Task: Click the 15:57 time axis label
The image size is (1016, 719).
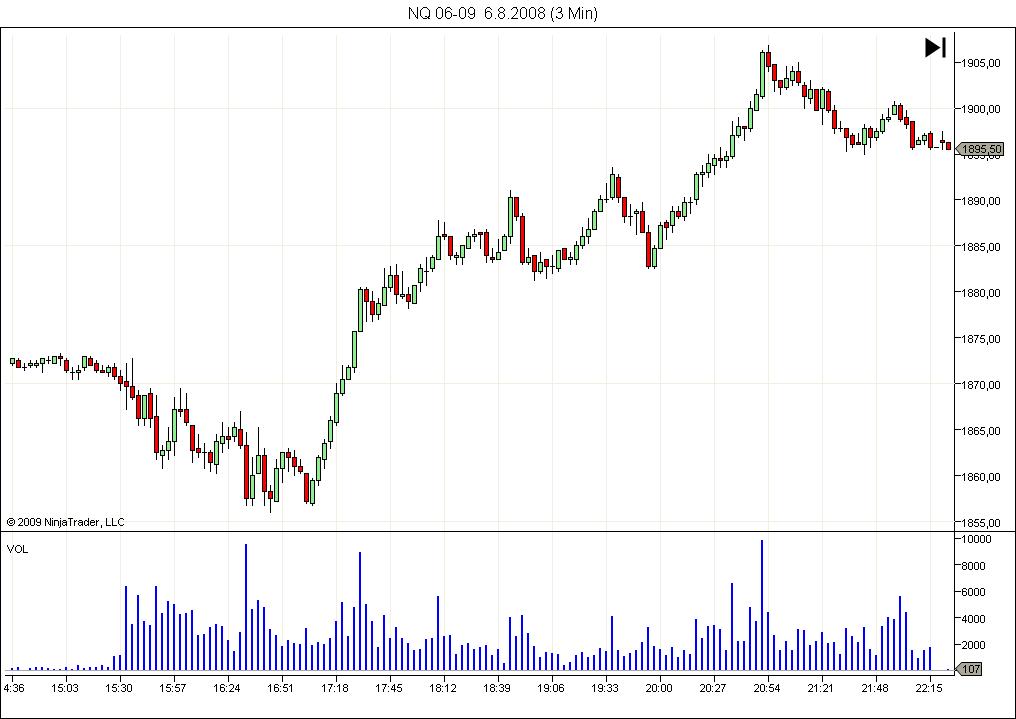Action: click(173, 688)
